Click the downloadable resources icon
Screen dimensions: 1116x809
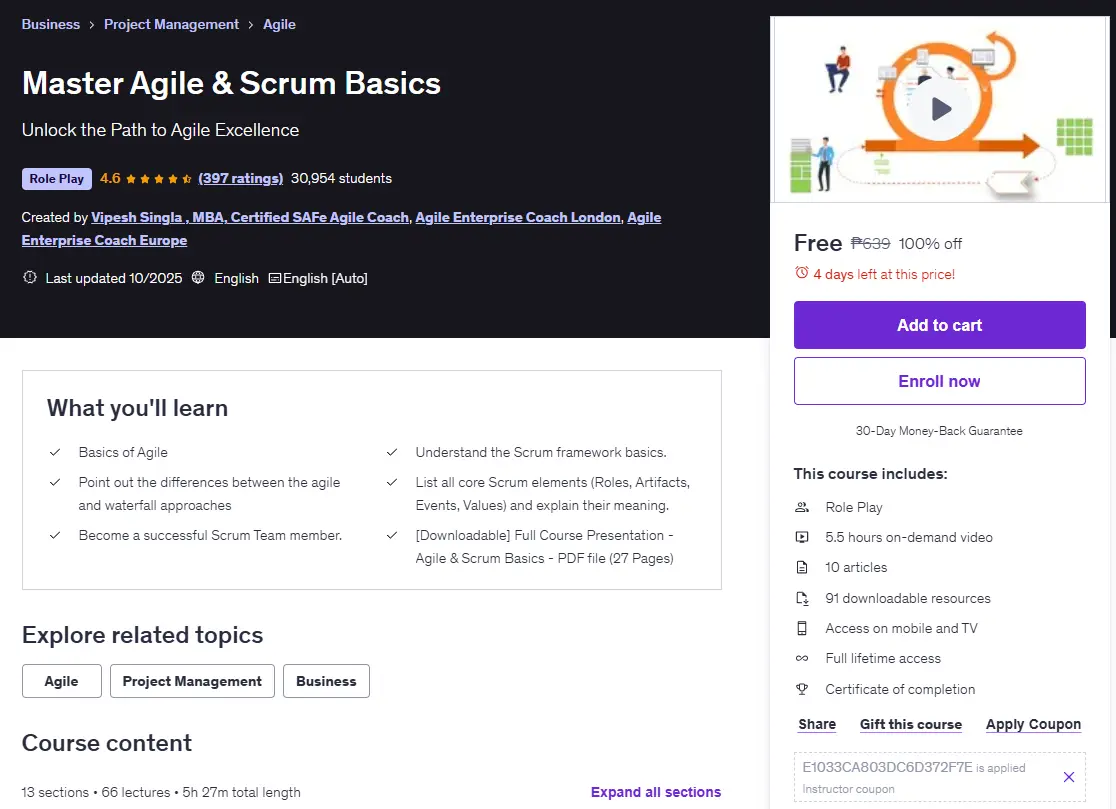(x=802, y=598)
